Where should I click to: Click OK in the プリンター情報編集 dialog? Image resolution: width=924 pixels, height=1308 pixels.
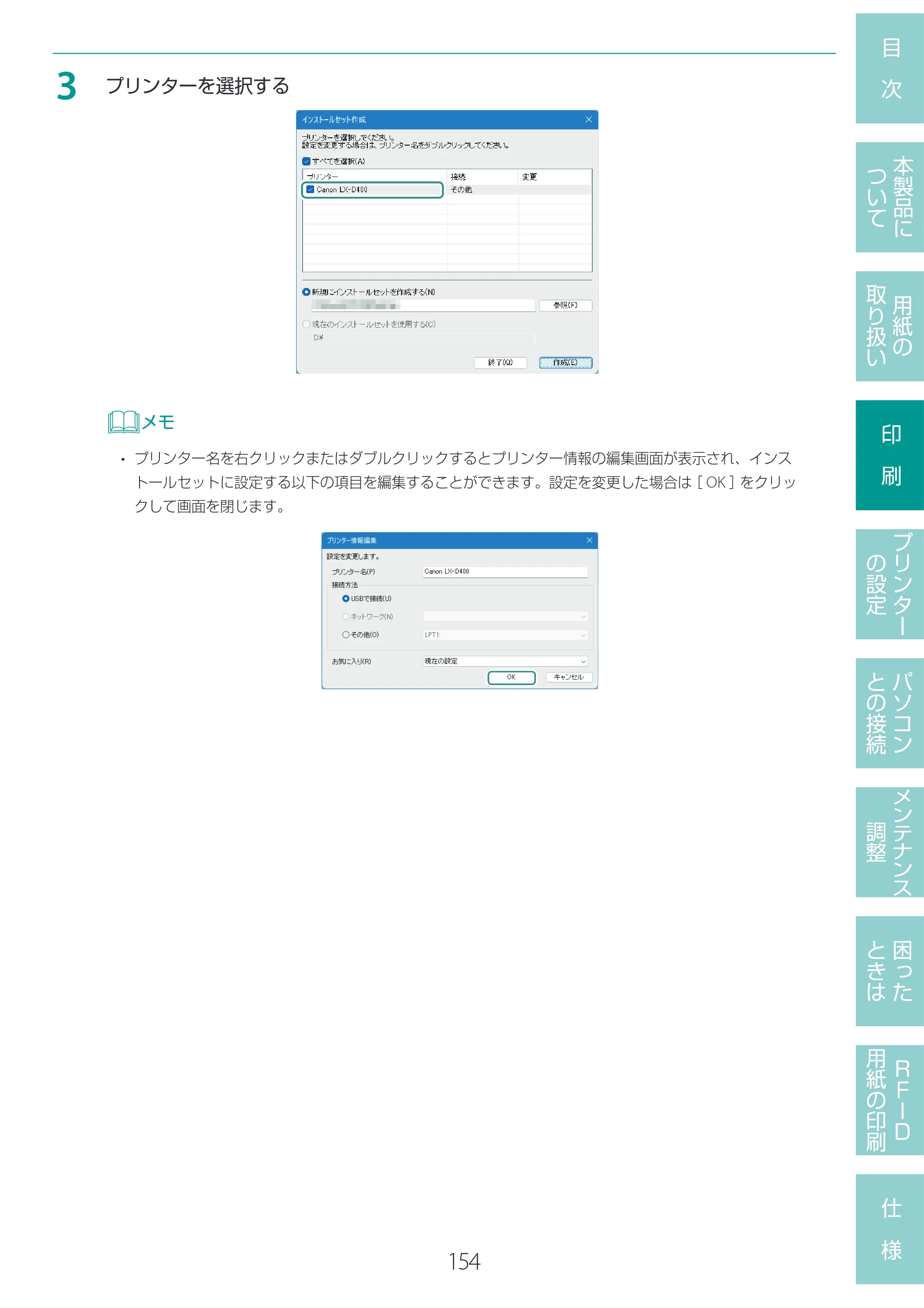click(511, 677)
